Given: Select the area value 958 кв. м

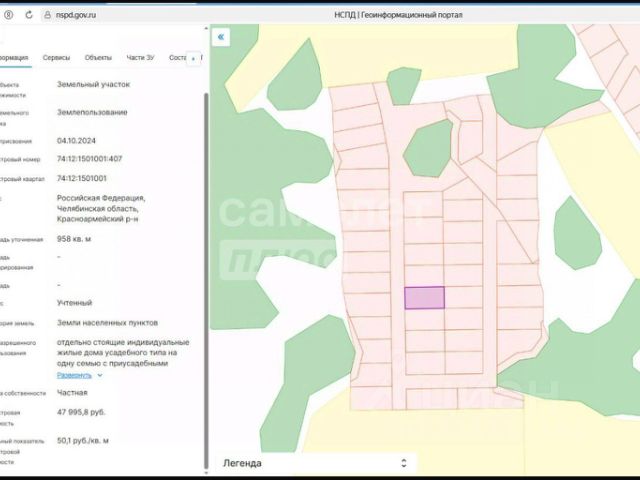Looking at the screenshot, I should [74, 239].
